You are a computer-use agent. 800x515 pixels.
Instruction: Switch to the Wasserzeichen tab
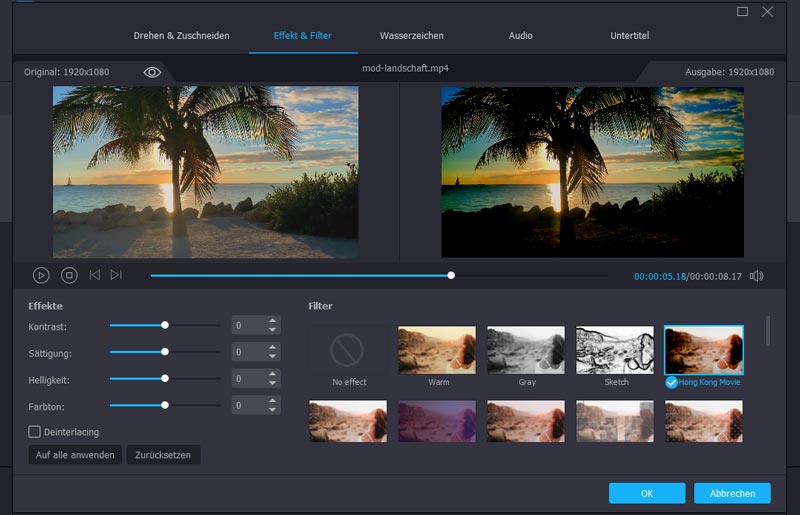tap(410, 36)
